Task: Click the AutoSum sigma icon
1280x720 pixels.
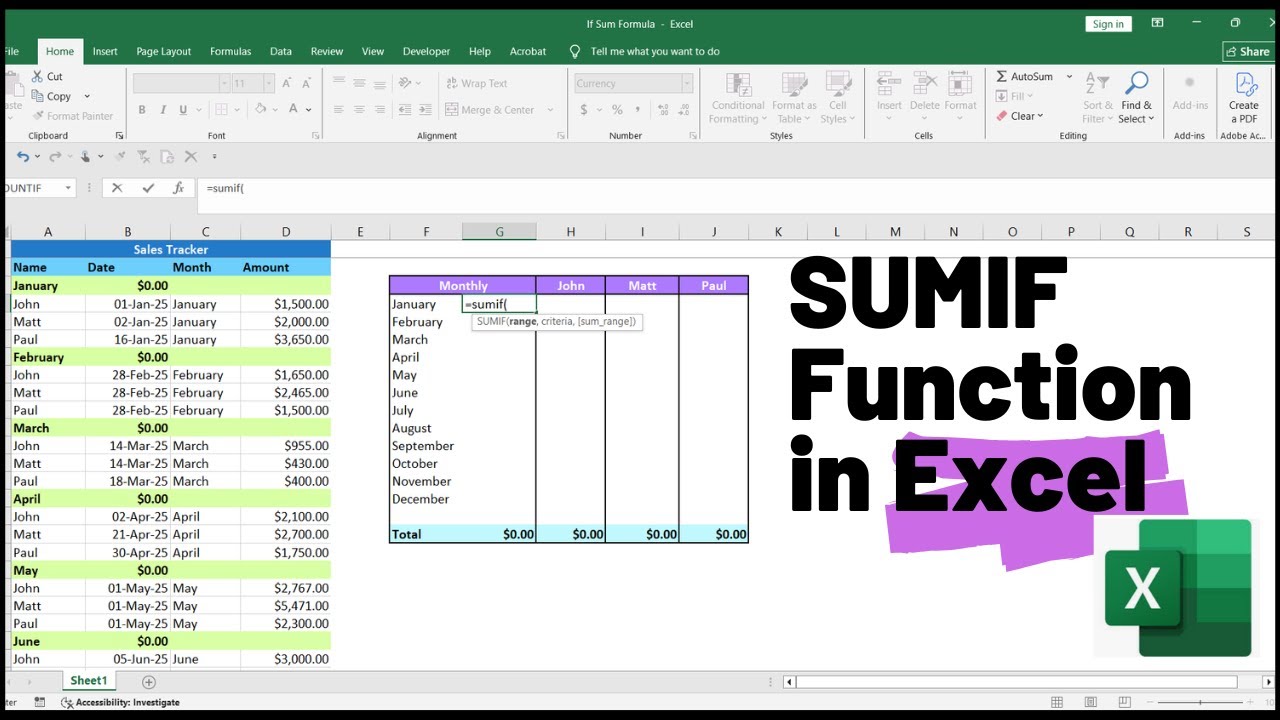Action: [1001, 76]
